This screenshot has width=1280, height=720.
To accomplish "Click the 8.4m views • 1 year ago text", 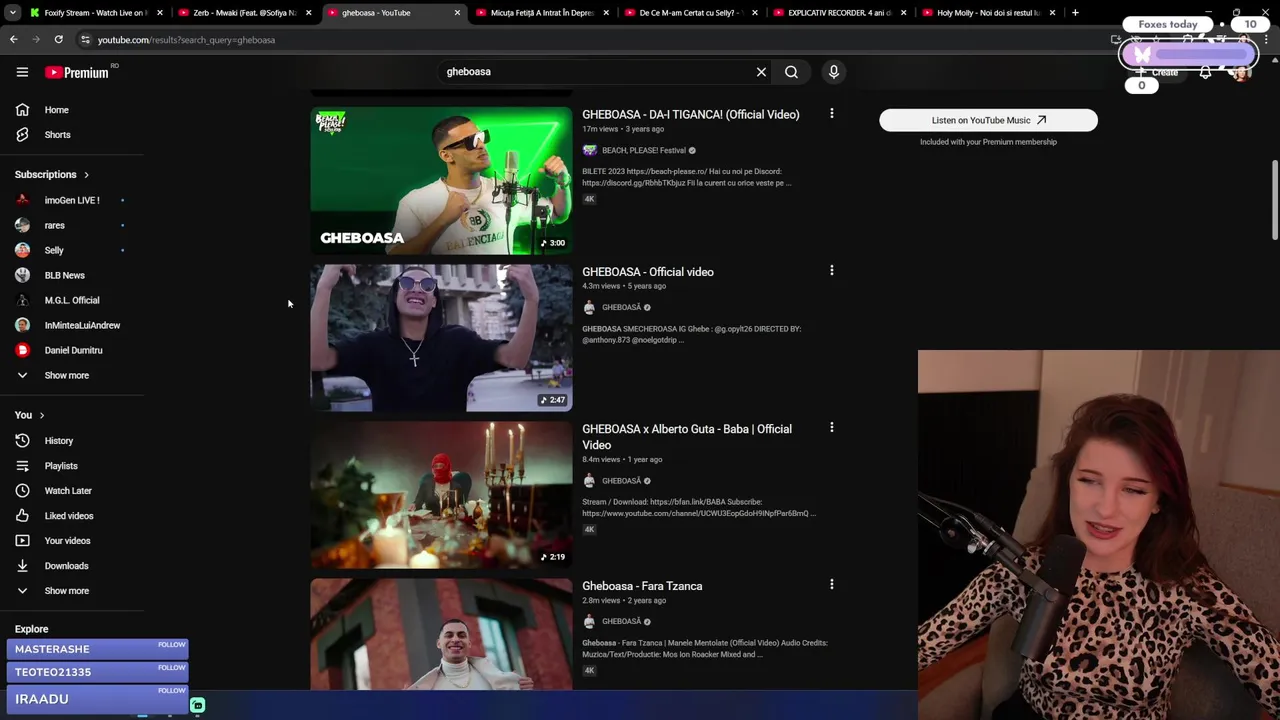I will (x=622, y=460).
